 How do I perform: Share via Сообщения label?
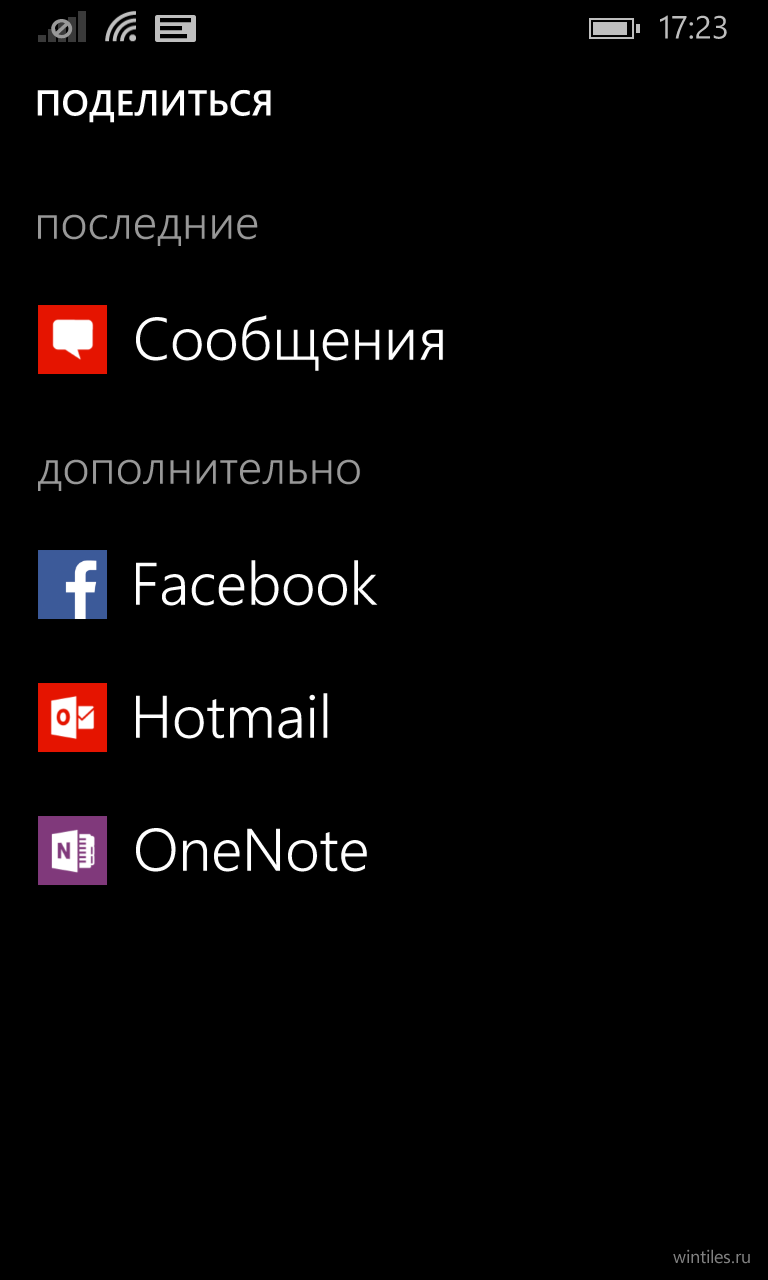[290, 340]
